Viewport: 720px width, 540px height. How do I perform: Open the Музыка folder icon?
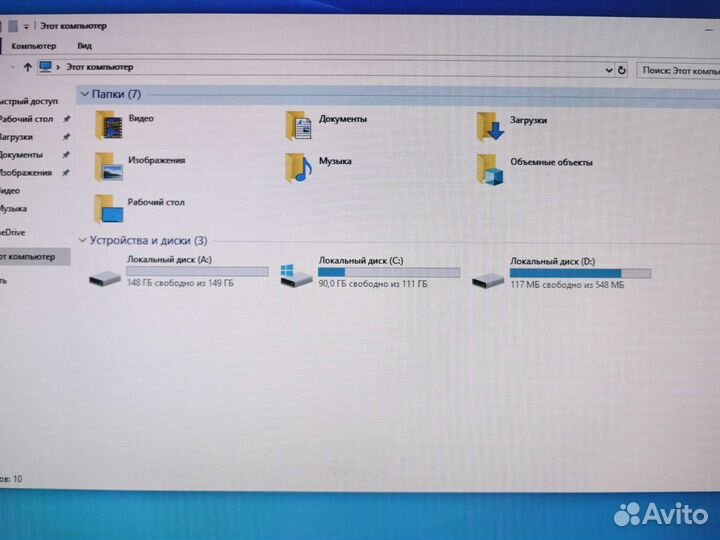[298, 168]
